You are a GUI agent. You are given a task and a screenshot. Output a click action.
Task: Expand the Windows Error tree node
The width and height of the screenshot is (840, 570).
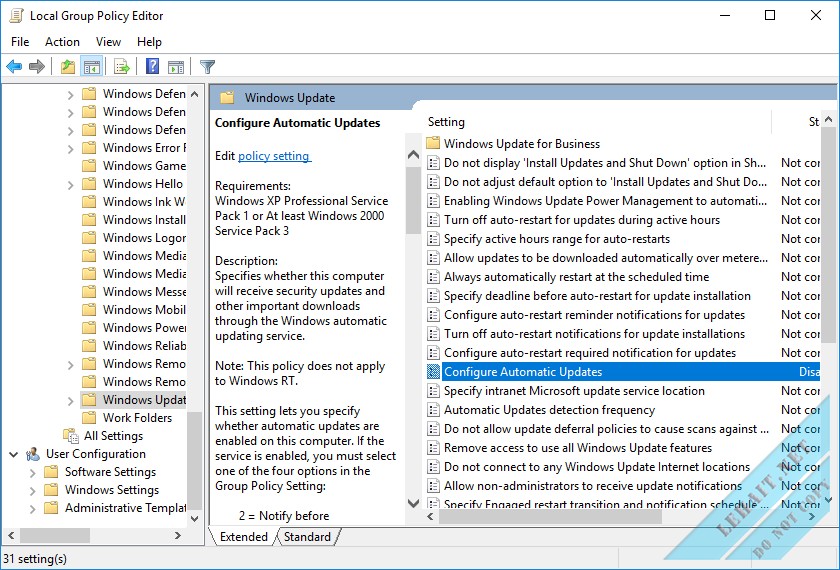(x=70, y=148)
